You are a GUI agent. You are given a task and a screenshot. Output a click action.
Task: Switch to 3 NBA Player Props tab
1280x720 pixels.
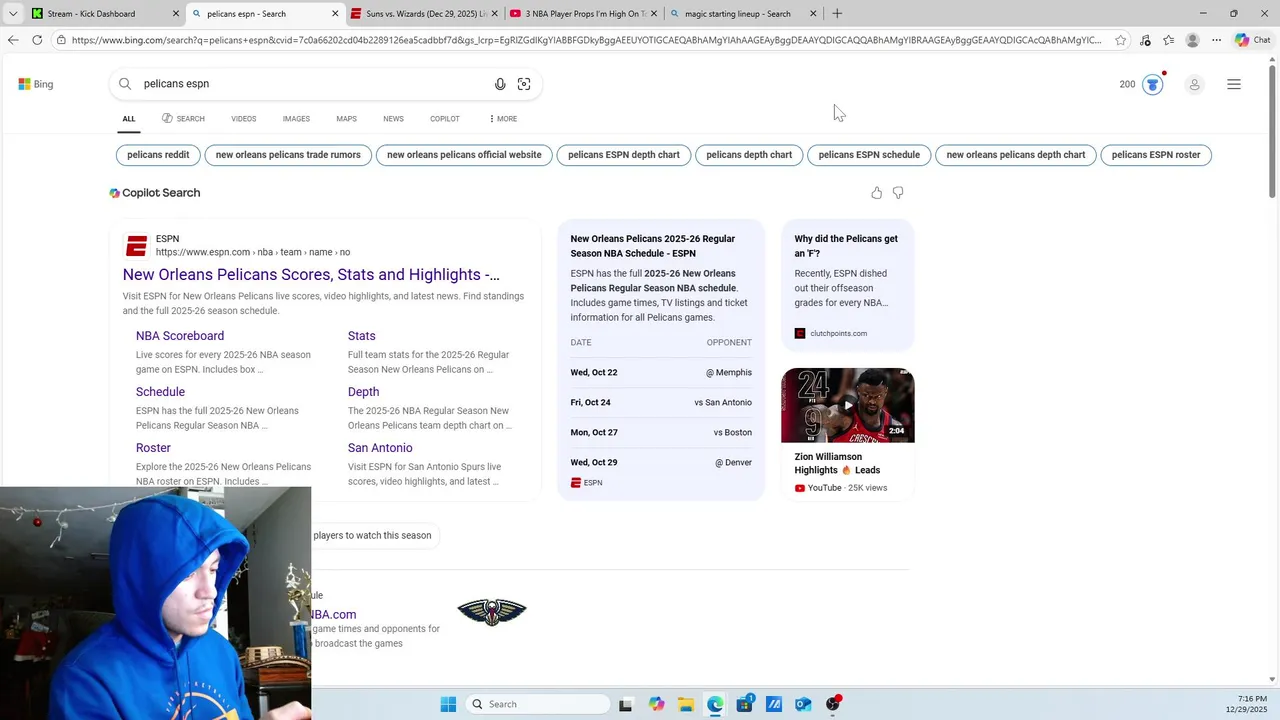pyautogui.click(x=583, y=14)
